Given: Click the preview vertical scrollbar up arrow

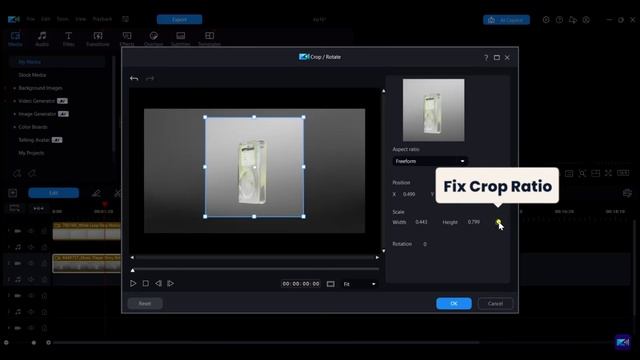Looking at the screenshot, I should (384, 91).
